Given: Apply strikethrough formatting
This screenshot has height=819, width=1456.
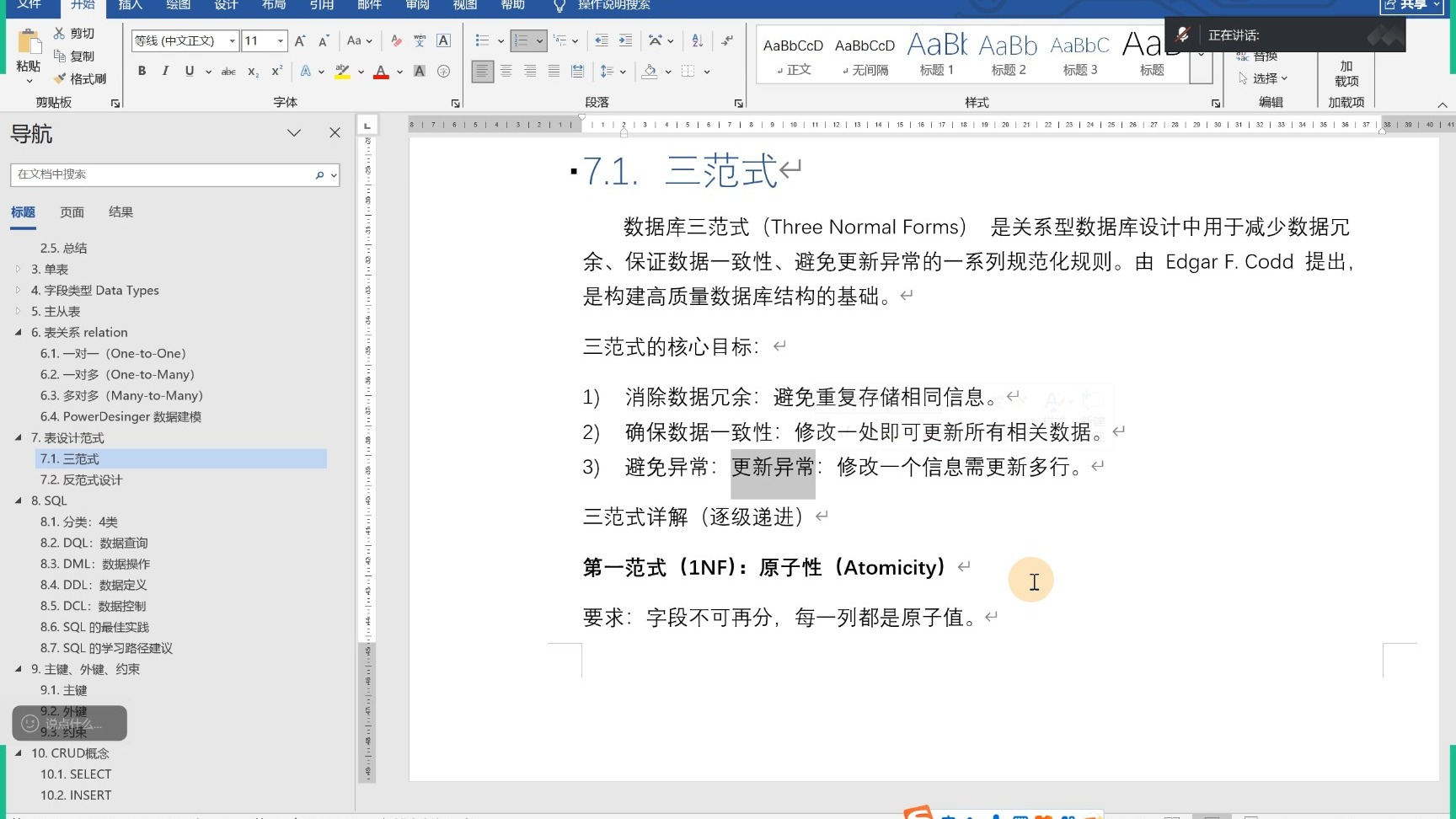Looking at the screenshot, I should point(228,72).
